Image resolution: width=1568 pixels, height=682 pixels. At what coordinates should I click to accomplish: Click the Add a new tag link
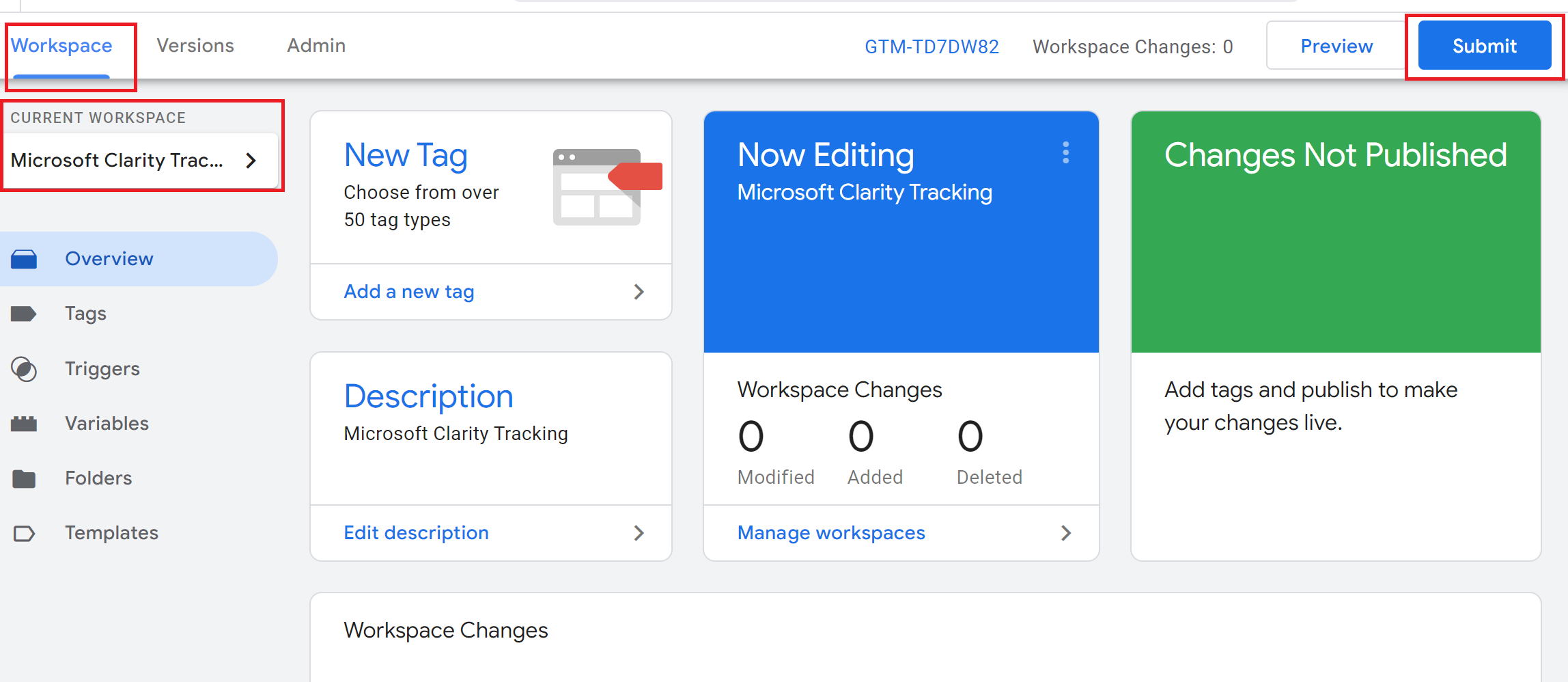[x=409, y=292]
